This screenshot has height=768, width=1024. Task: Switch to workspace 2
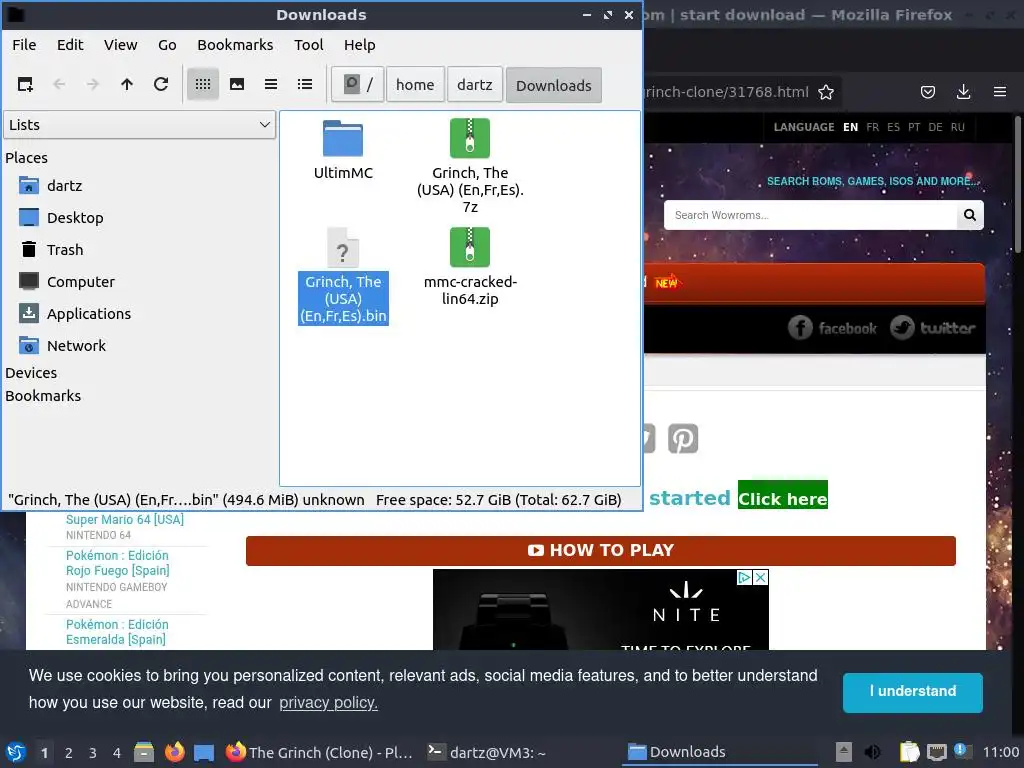click(69, 753)
